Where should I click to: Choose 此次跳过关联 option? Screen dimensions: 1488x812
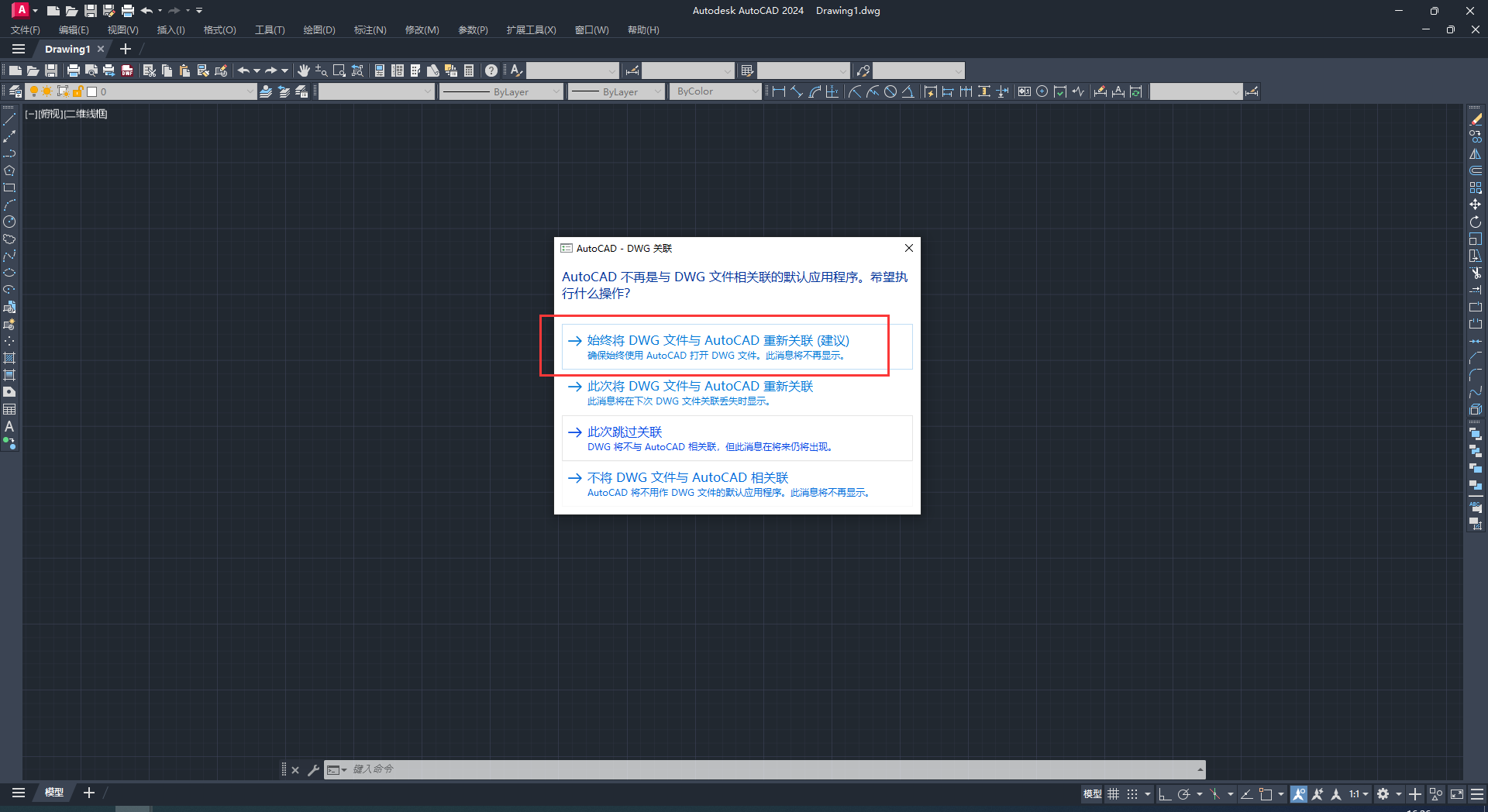tap(624, 432)
